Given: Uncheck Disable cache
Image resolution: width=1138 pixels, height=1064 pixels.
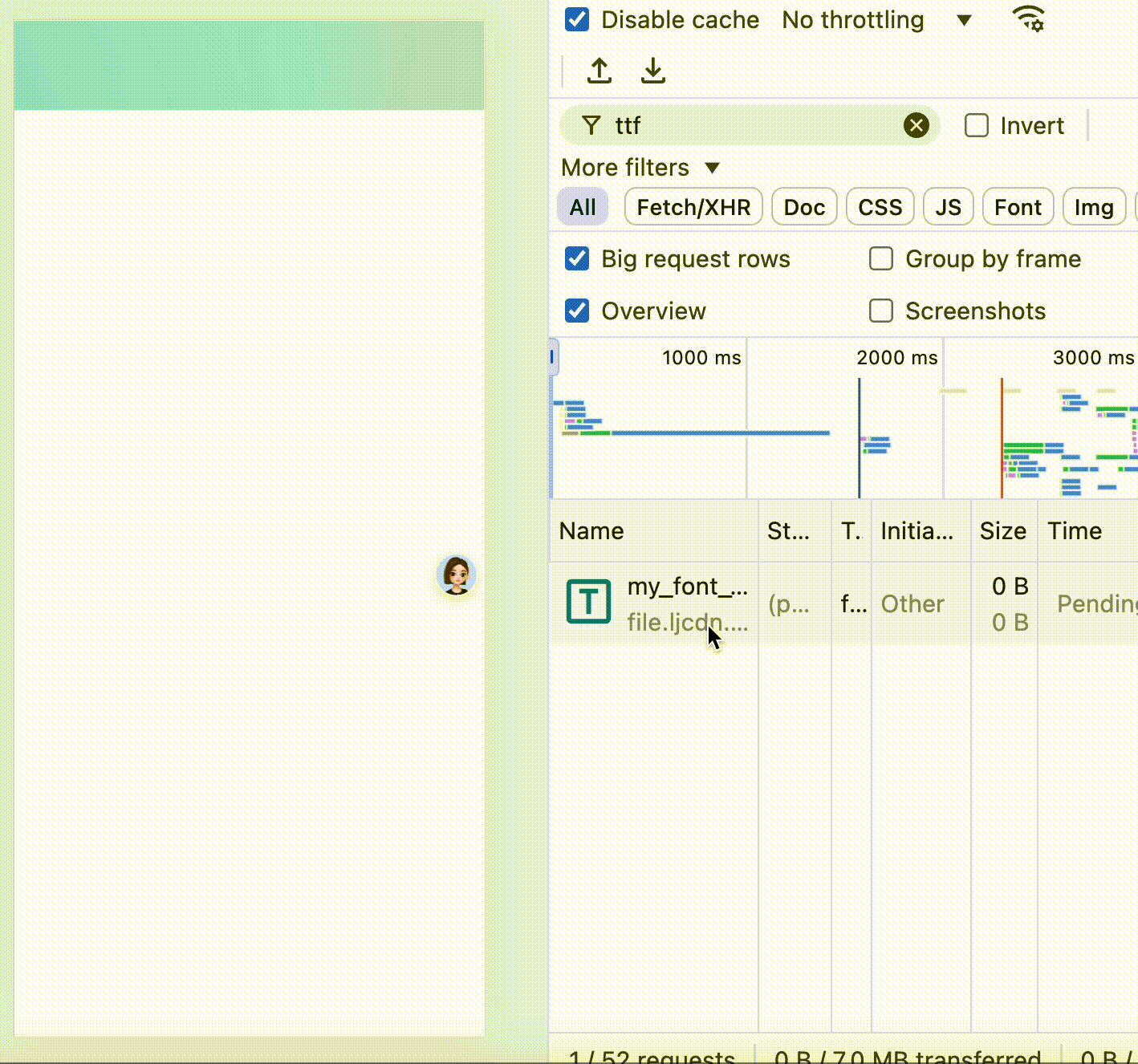Looking at the screenshot, I should point(577,19).
